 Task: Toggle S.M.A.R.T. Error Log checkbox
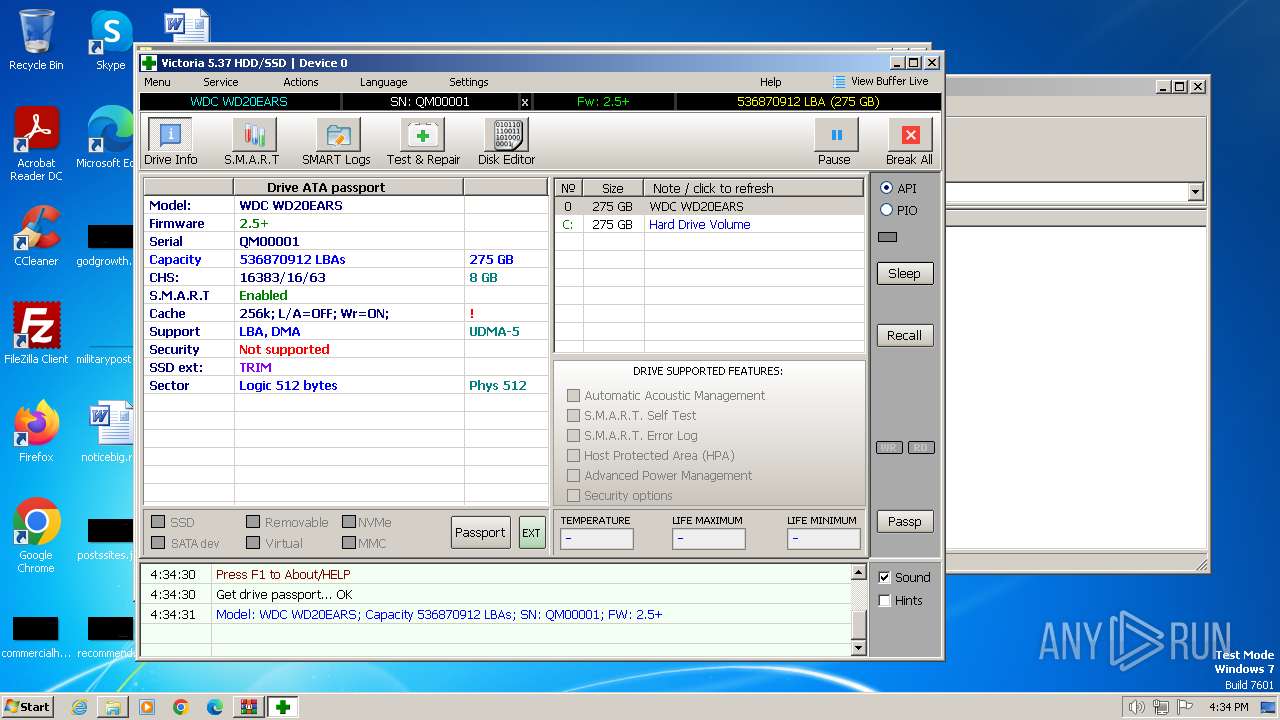[573, 435]
